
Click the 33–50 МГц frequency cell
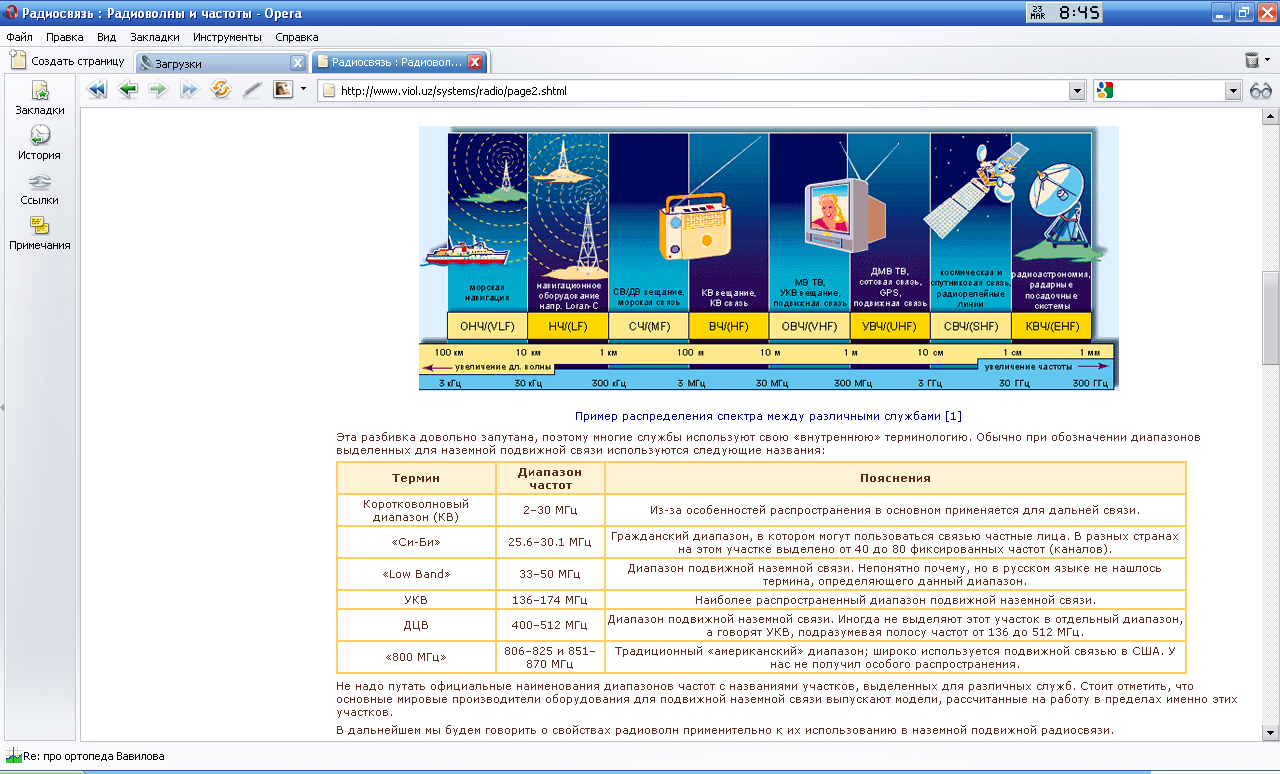550,574
